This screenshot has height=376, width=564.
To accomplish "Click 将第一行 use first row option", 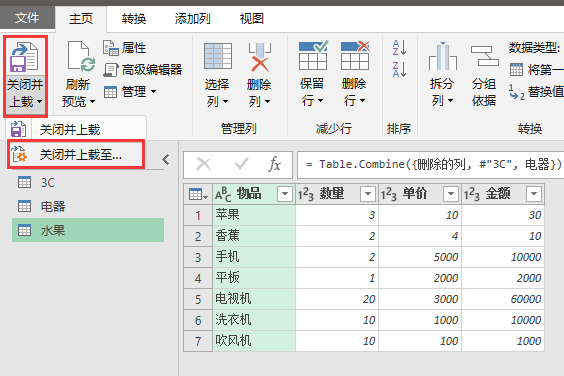I will coord(536,69).
